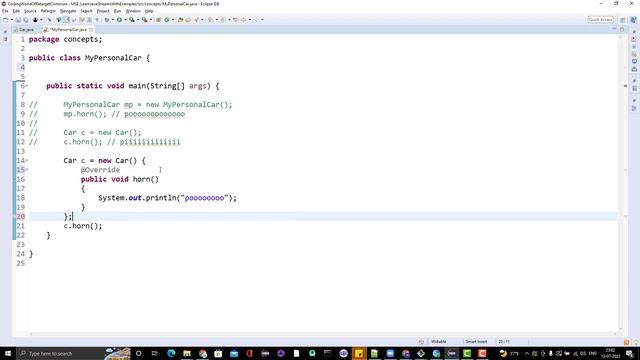
Task: Open the Window menu
Action: (x=132, y=11)
